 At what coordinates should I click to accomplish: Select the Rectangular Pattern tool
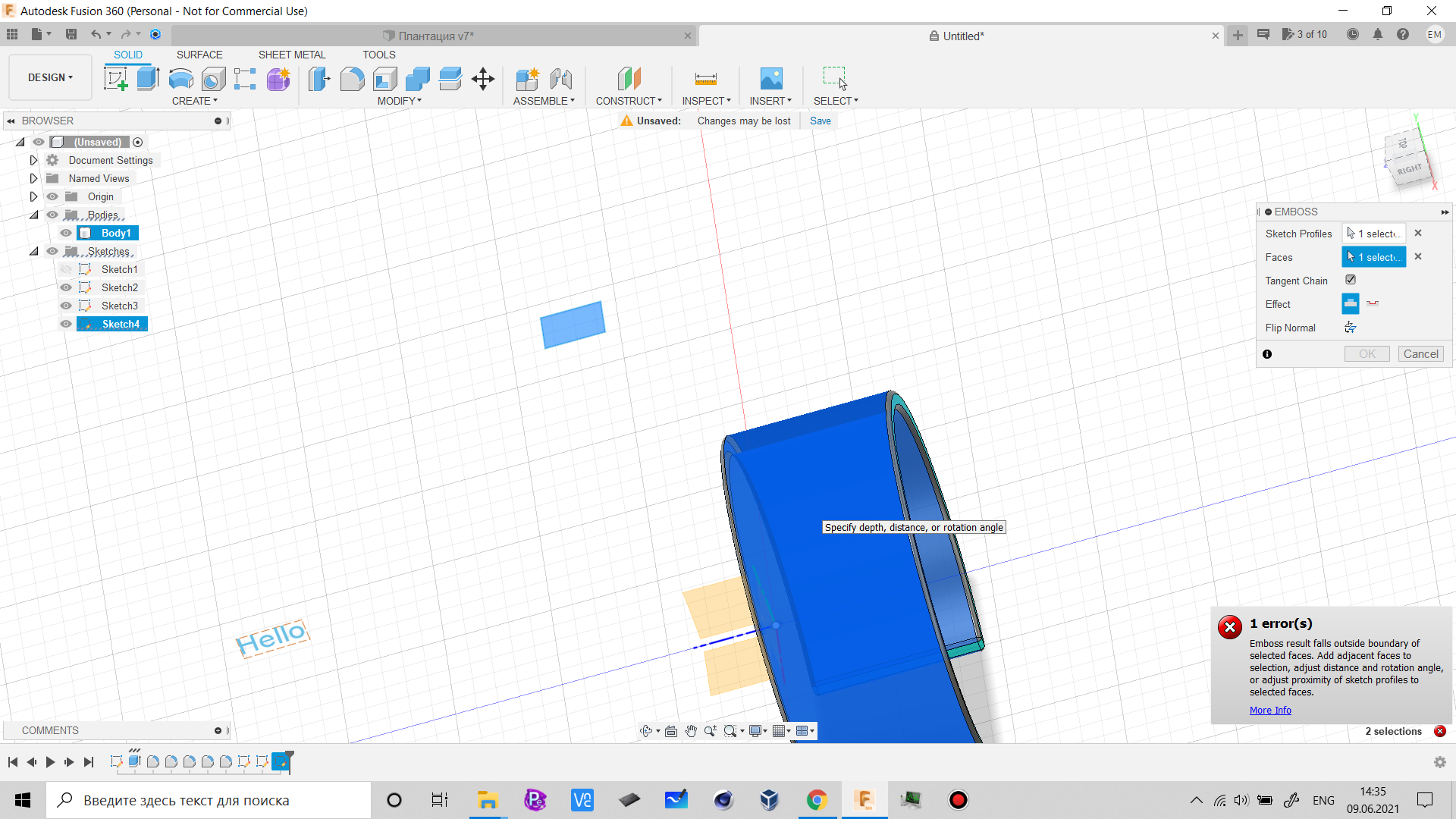tap(245, 79)
